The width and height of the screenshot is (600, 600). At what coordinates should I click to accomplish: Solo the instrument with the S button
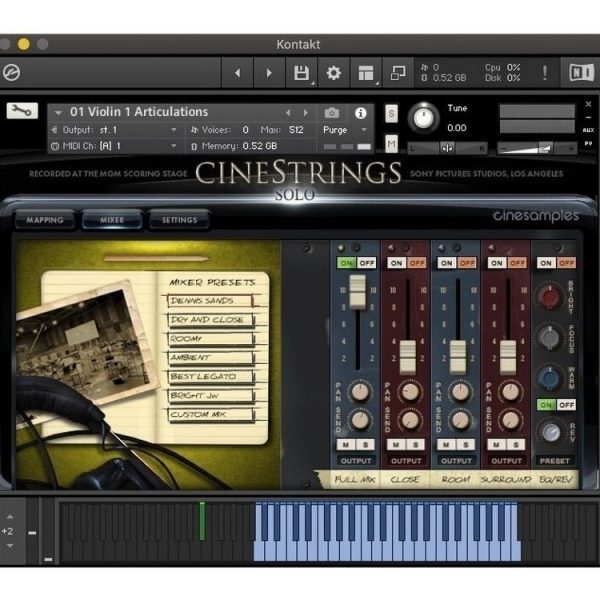pyautogui.click(x=391, y=113)
